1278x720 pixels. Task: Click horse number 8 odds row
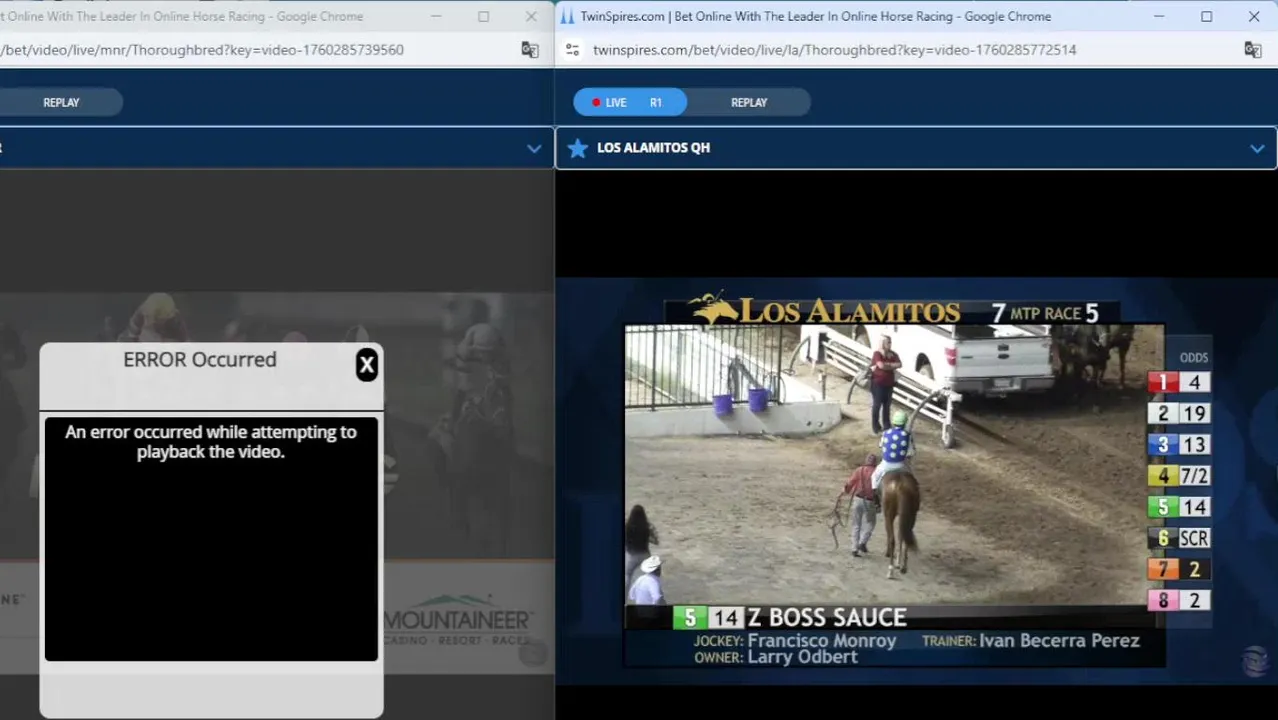pyautogui.click(x=1179, y=600)
